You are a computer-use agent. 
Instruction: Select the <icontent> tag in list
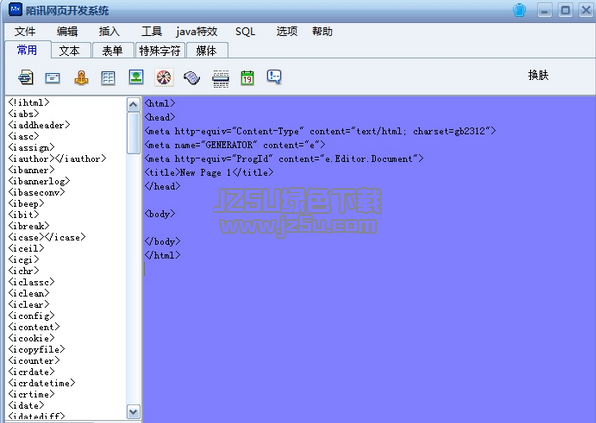pos(34,327)
